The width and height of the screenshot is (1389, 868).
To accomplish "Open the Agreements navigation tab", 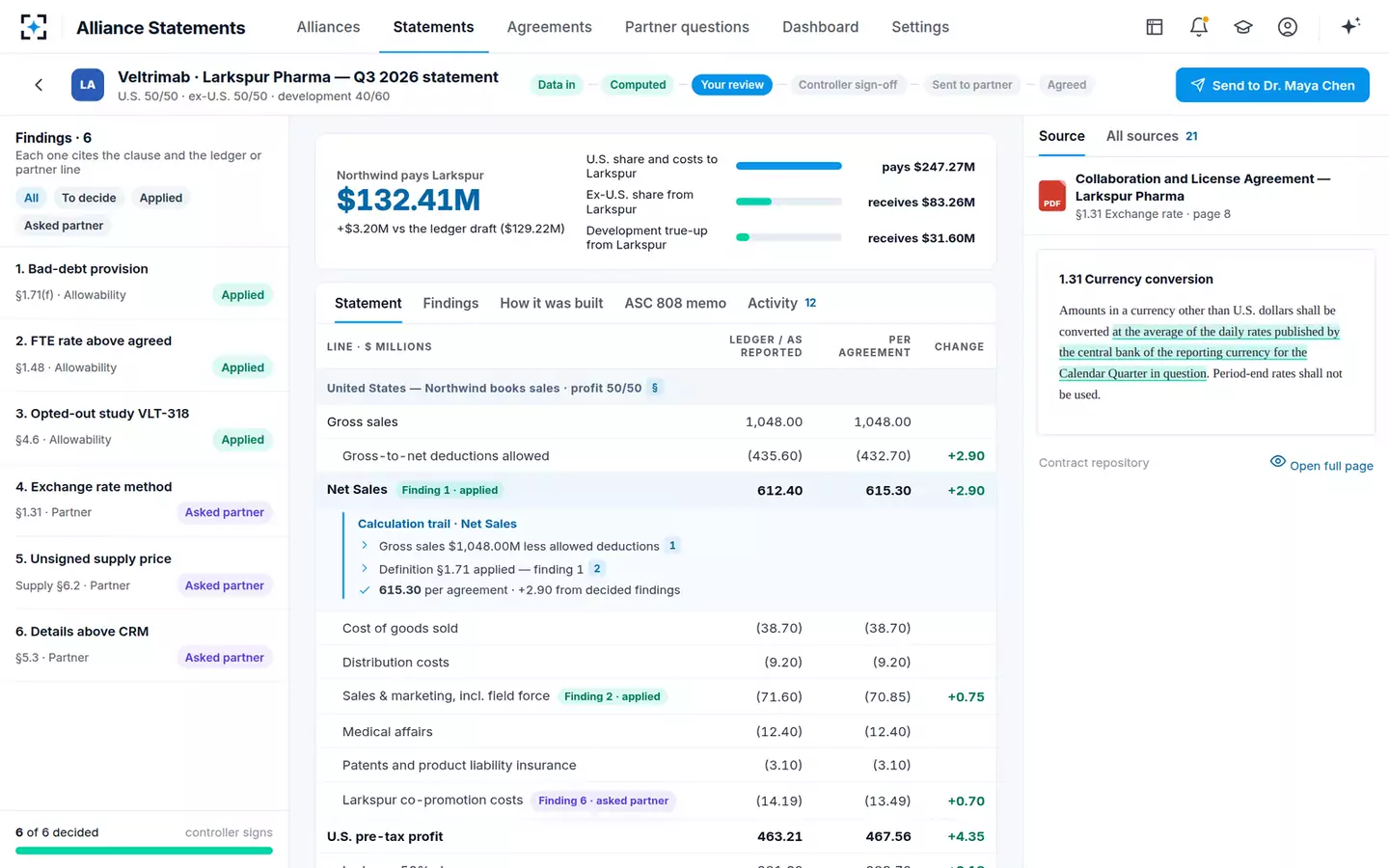I will pyautogui.click(x=550, y=27).
